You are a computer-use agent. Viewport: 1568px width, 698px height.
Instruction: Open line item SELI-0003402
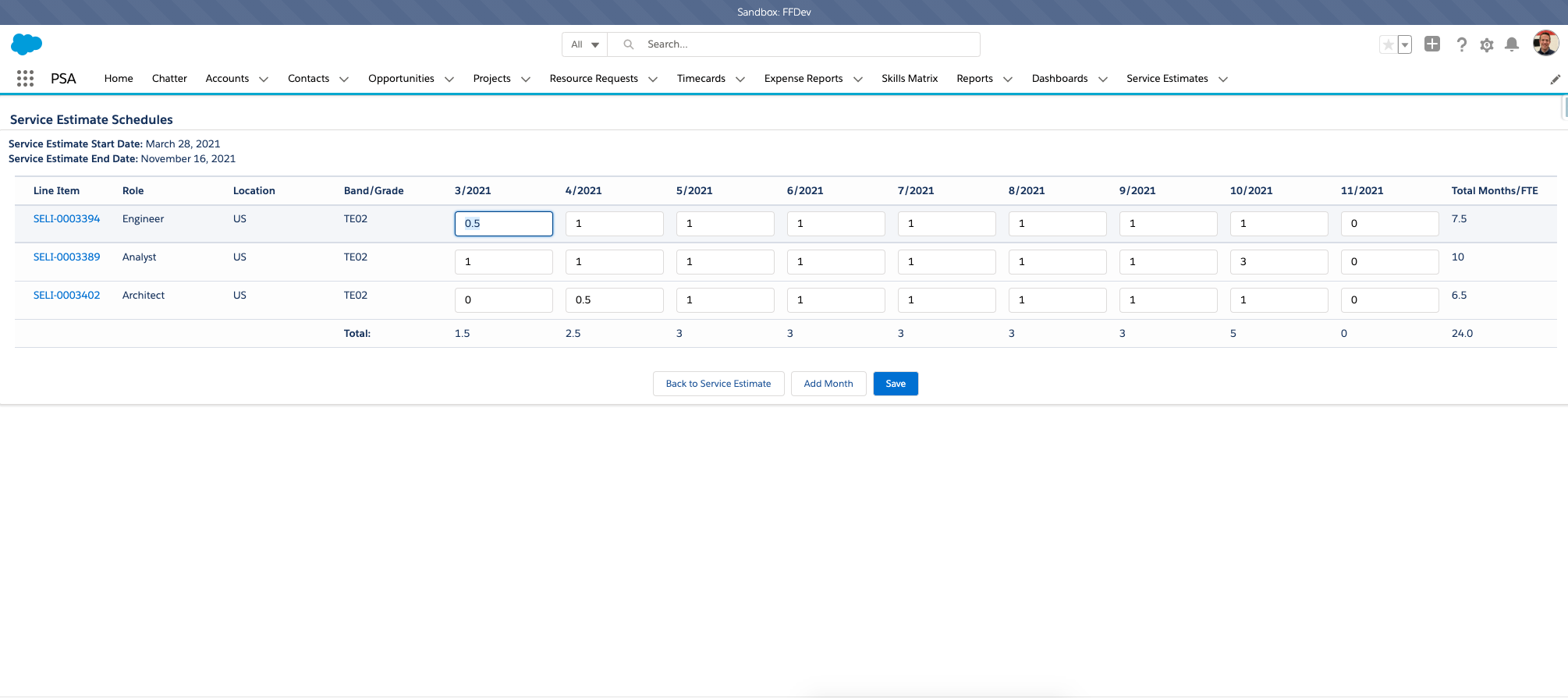(x=67, y=296)
